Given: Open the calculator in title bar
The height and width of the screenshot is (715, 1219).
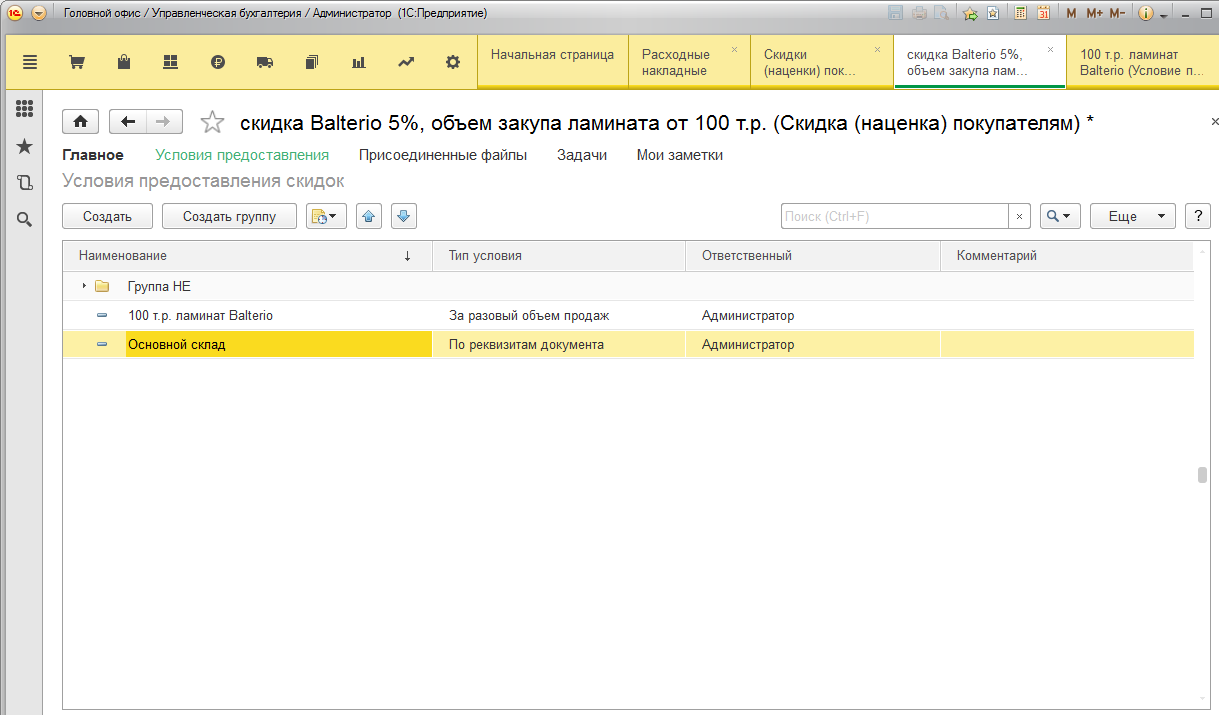Looking at the screenshot, I should pos(1021,13).
